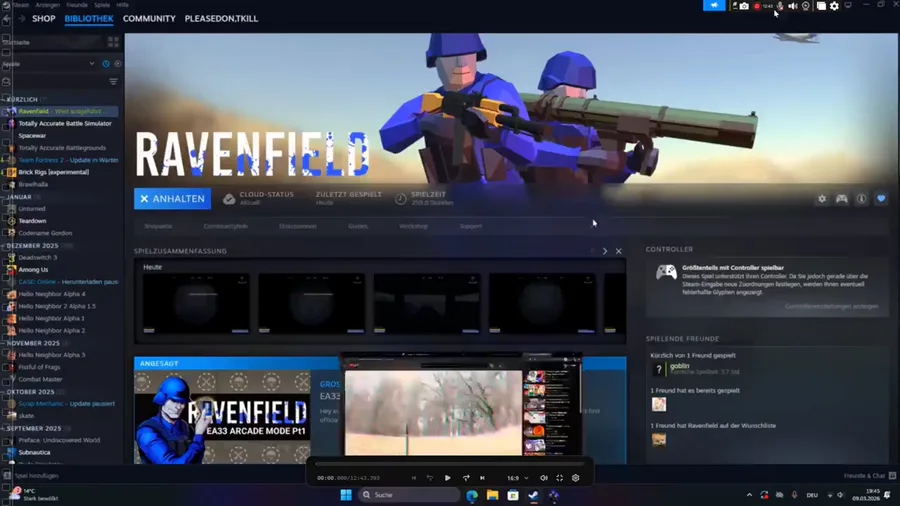
Task: Open the Steam menu in the menu bar
Action: tap(21, 5)
